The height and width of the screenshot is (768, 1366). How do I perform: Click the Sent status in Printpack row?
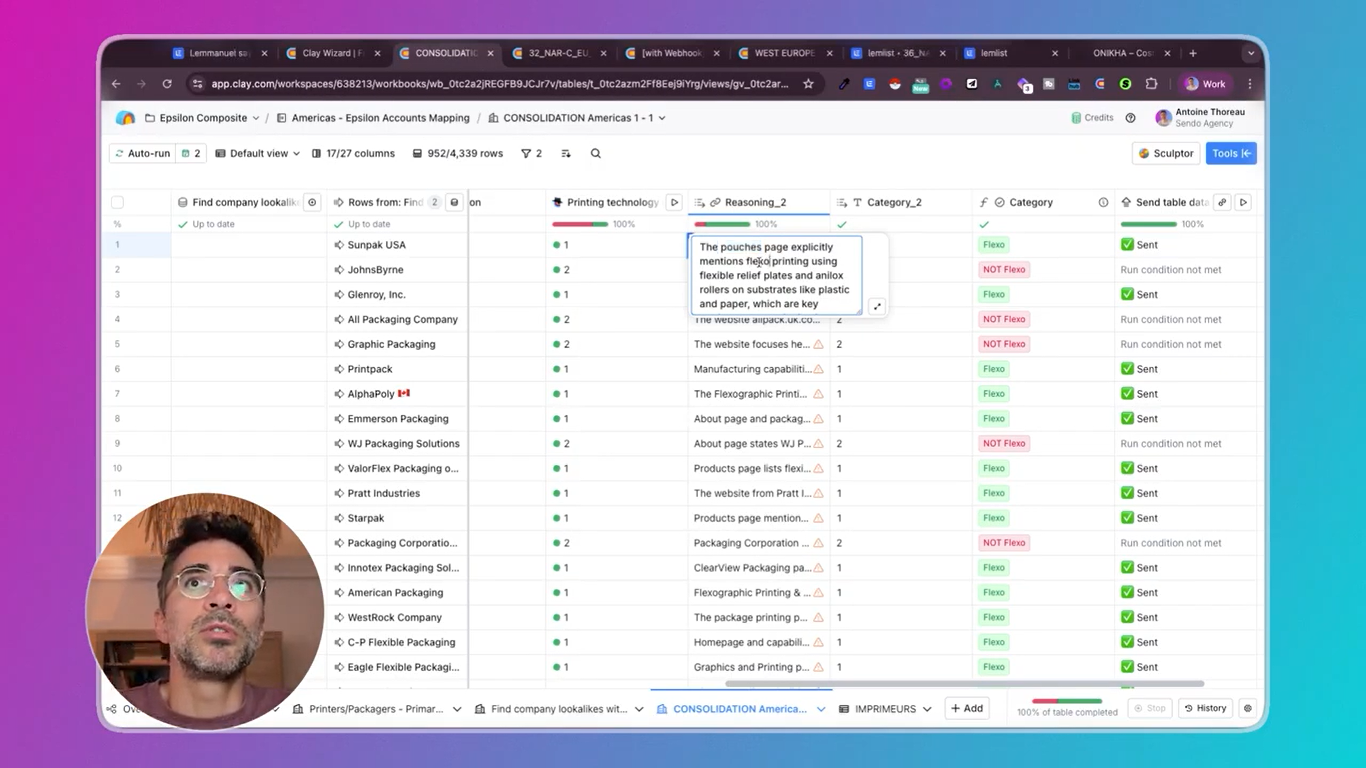pyautogui.click(x=1139, y=369)
